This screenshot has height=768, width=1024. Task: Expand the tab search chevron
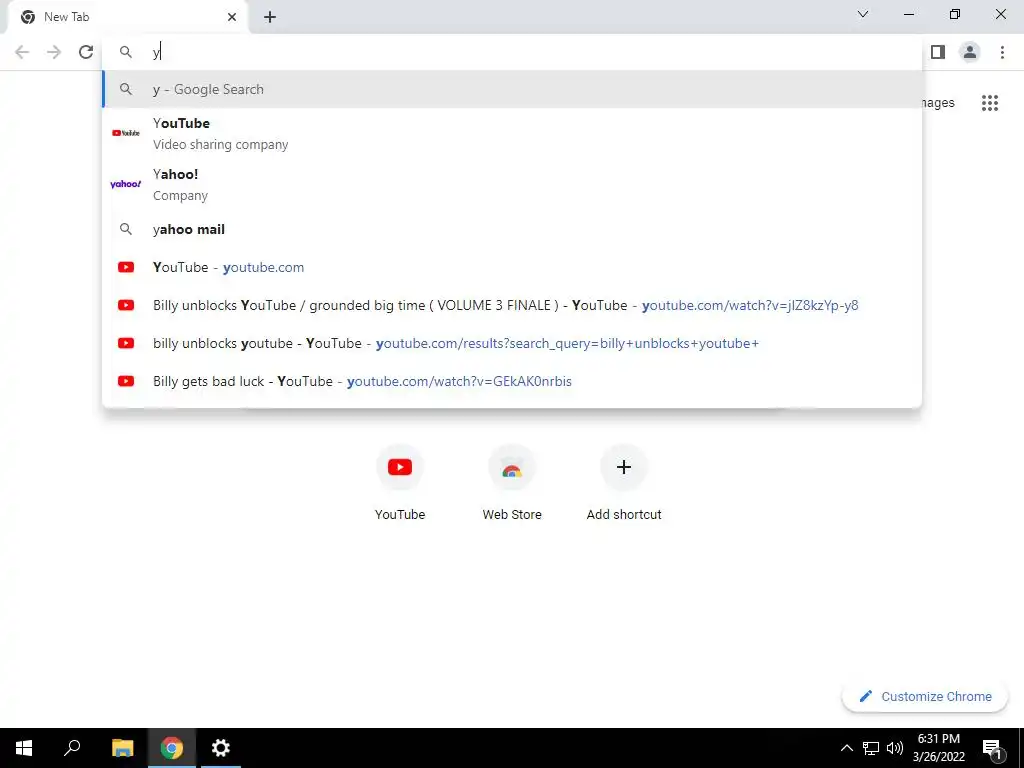click(863, 14)
